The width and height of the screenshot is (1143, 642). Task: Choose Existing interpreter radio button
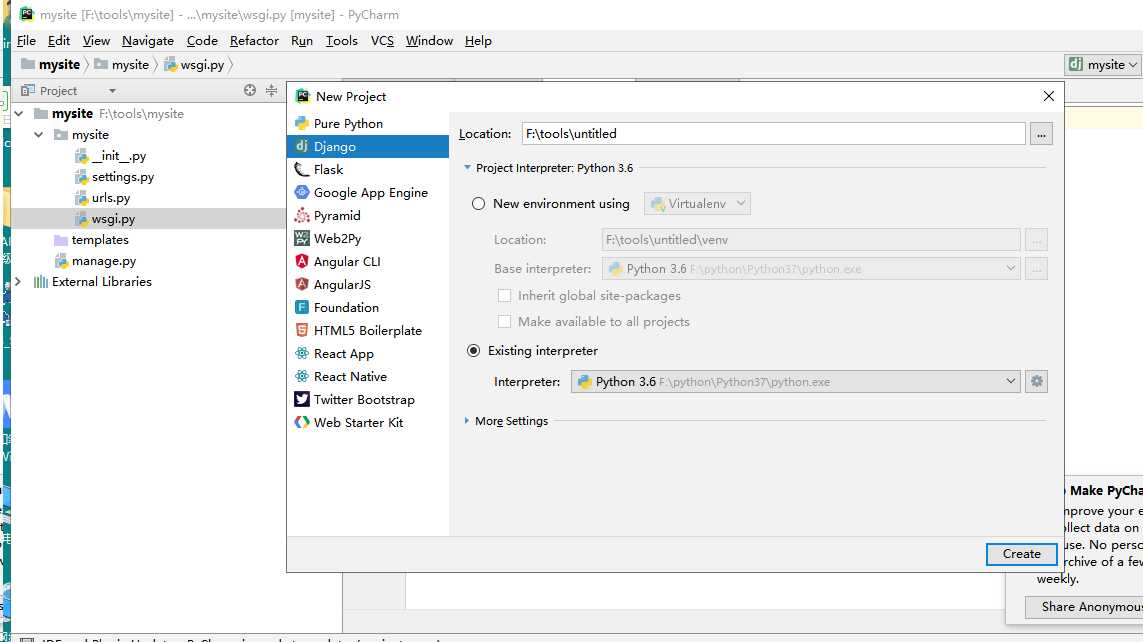coord(474,351)
